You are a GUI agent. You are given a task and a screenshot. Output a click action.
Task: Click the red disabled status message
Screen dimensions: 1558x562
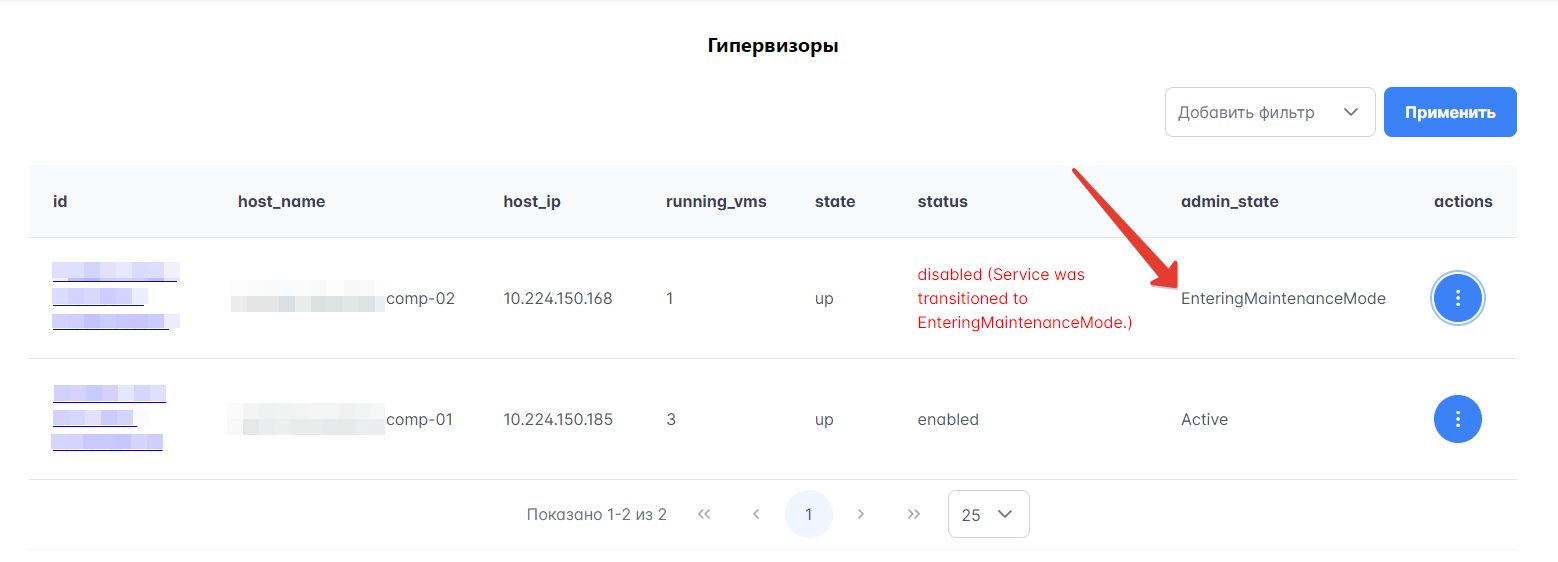click(1024, 298)
